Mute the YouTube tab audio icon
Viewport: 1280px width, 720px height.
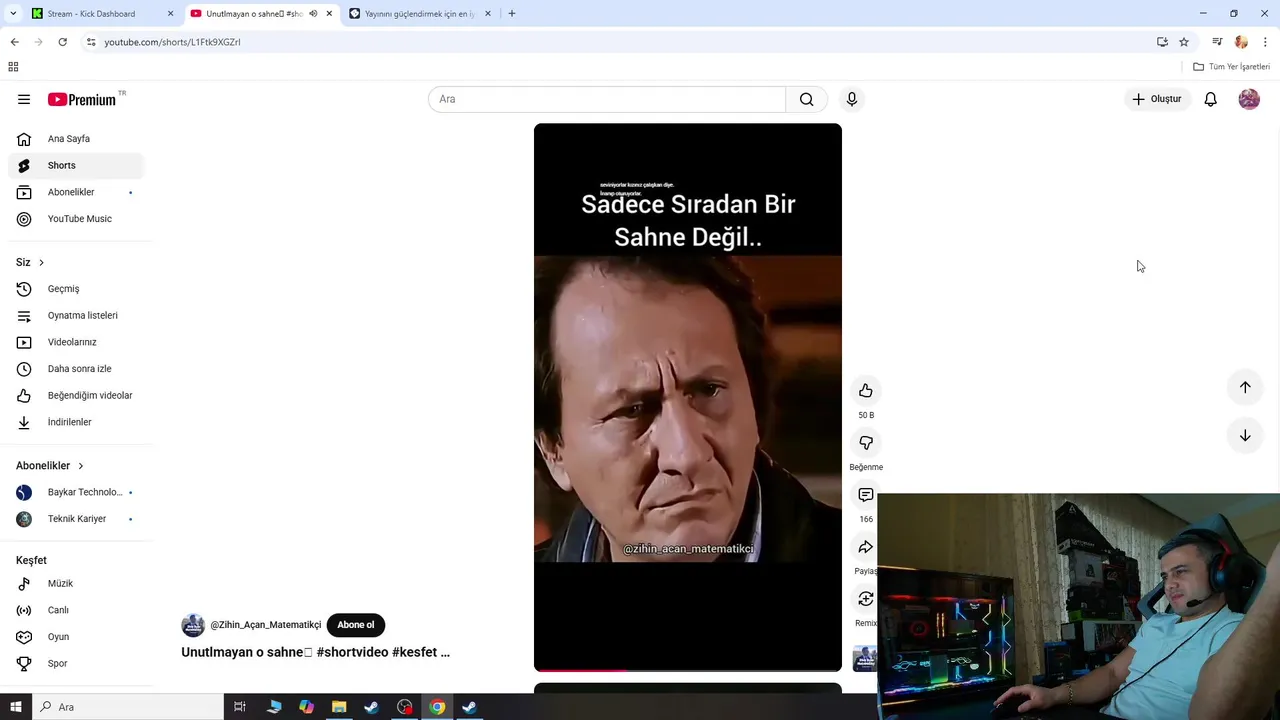pyautogui.click(x=314, y=14)
